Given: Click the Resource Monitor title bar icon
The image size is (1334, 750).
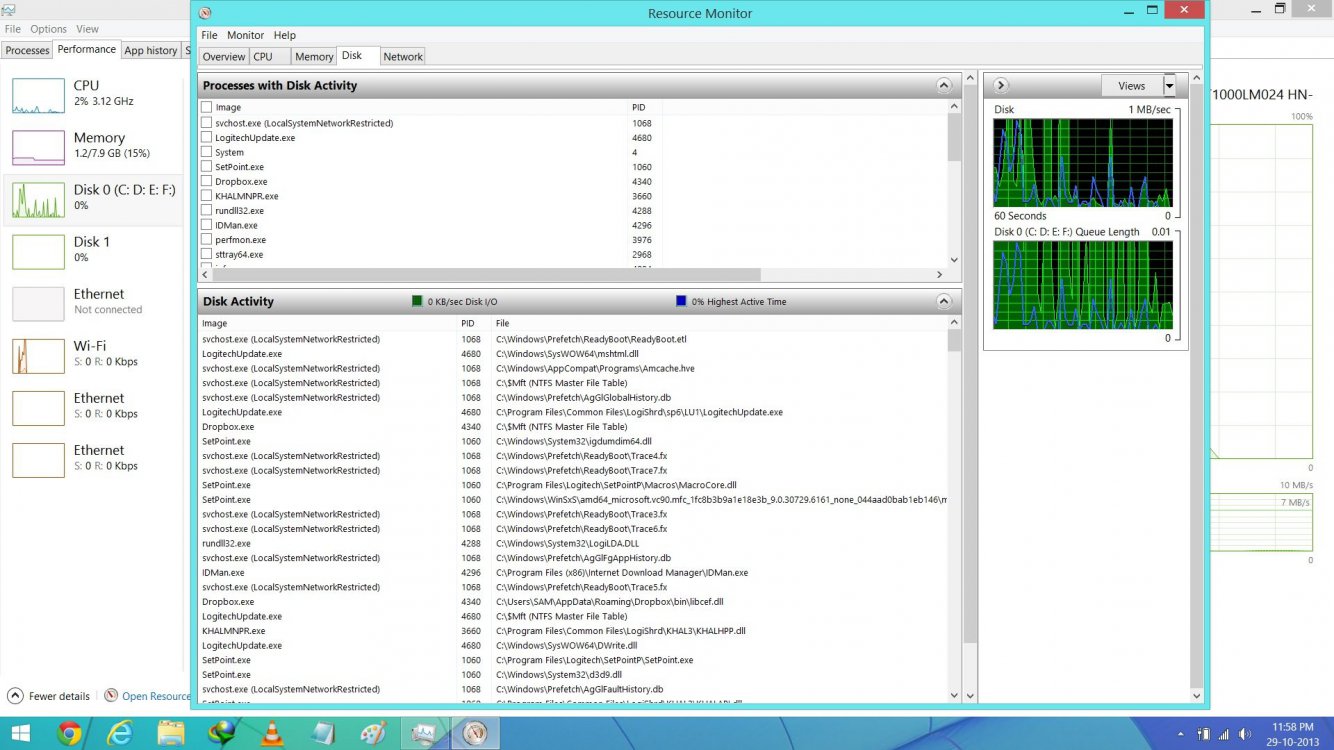Looking at the screenshot, I should click(x=205, y=13).
